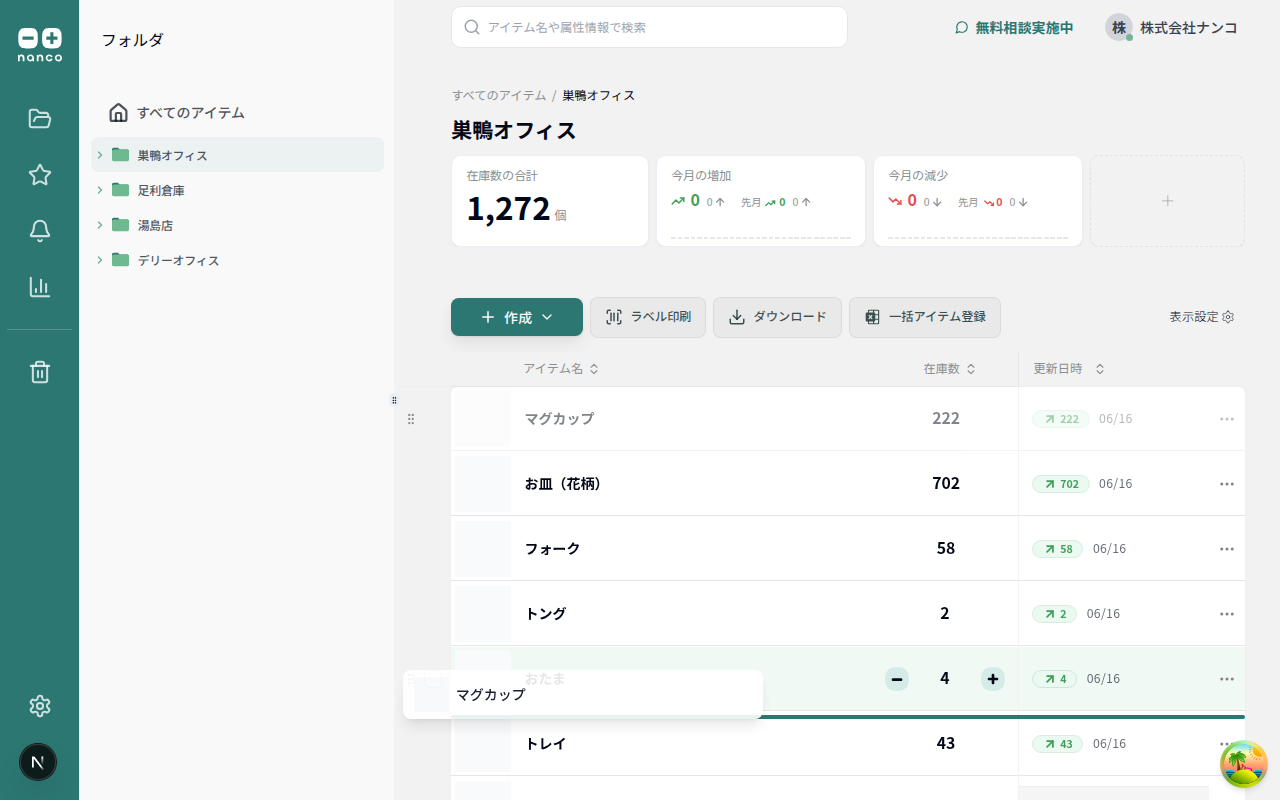Open notifications bell icon
The height and width of the screenshot is (800, 1280).
click(39, 231)
